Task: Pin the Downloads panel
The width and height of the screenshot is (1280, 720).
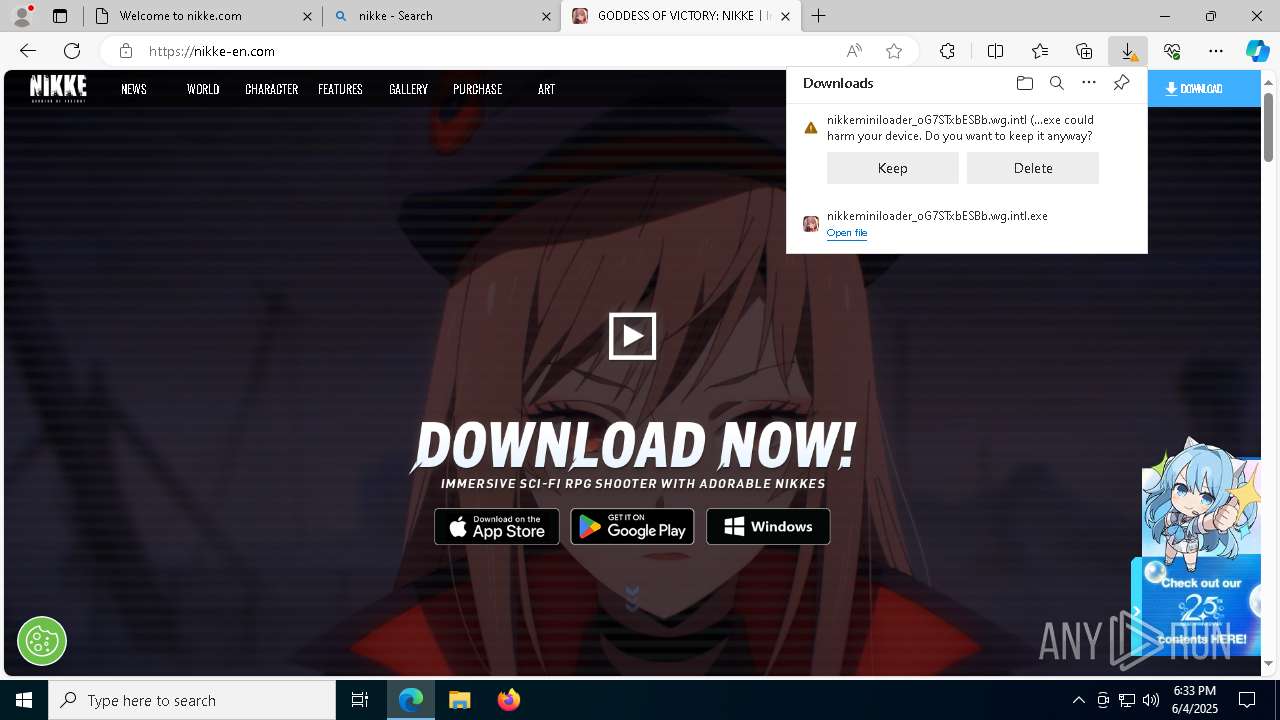Action: [x=1121, y=83]
